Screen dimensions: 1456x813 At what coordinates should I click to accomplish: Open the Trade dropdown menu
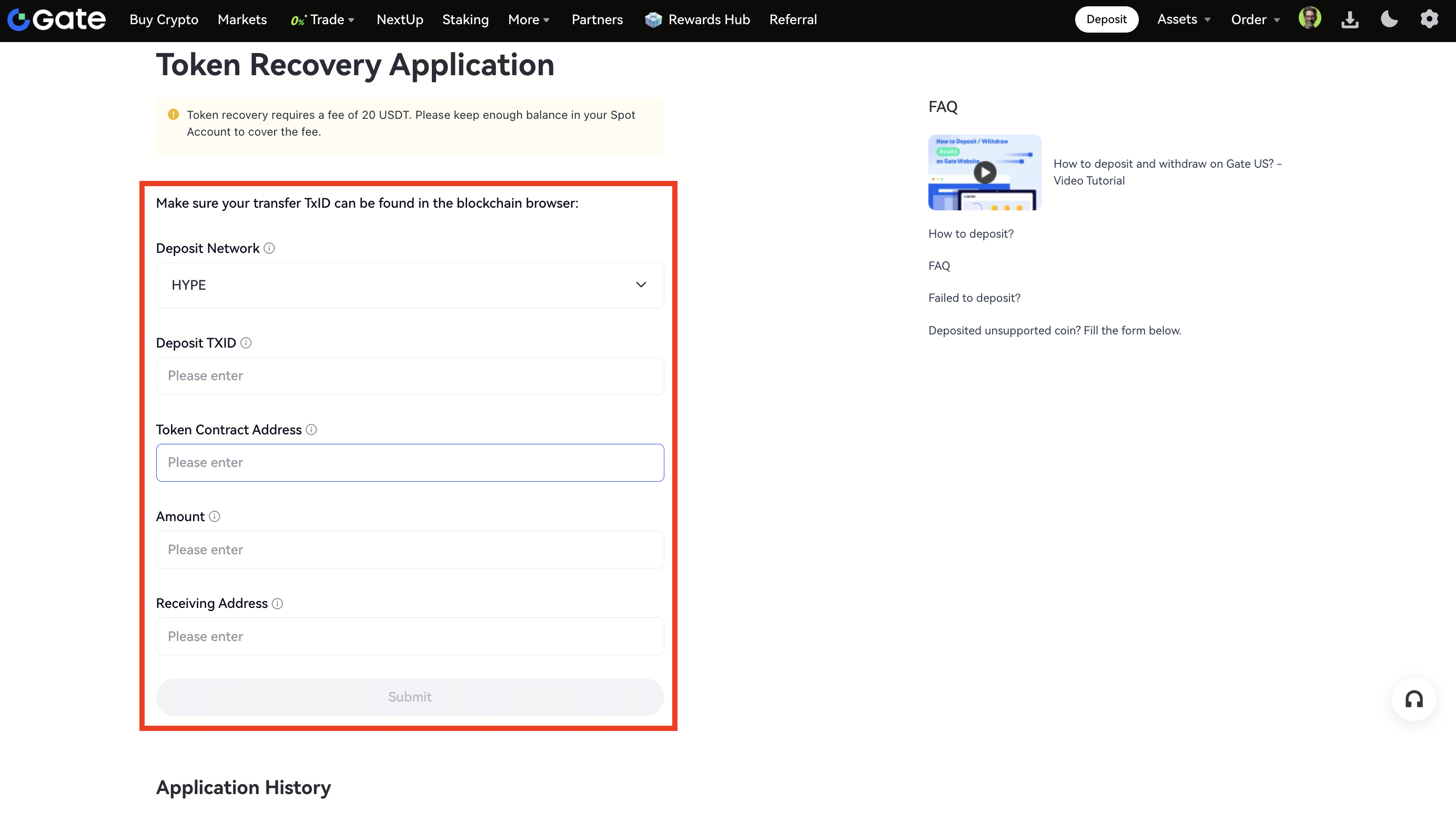(327, 20)
